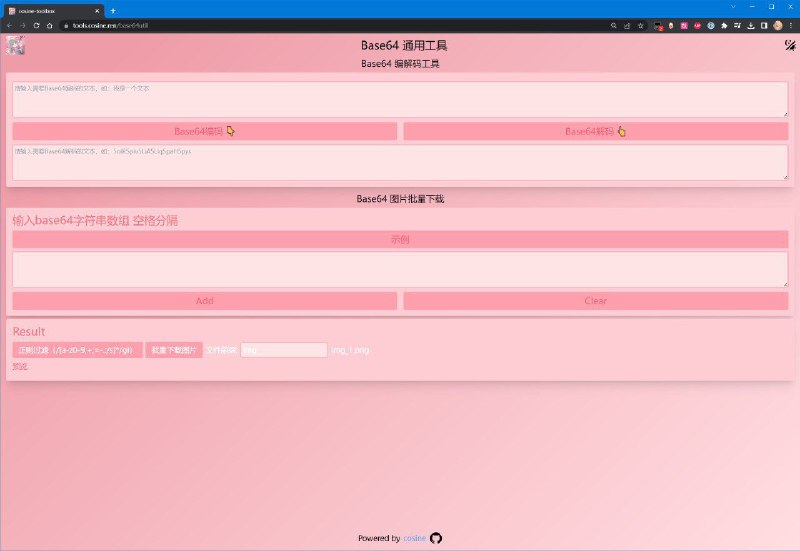Toggle the theme icon at the page's top-right
The width and height of the screenshot is (800, 551).
pos(789,45)
